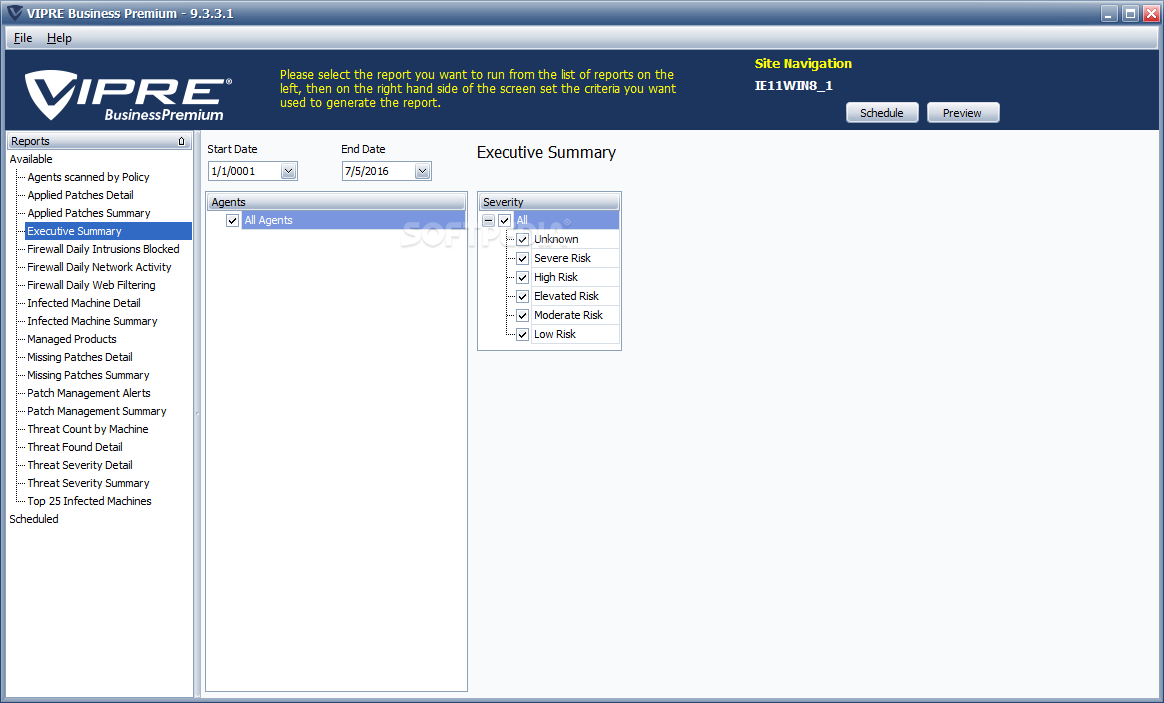The width and height of the screenshot is (1164, 703).
Task: Click the VIPRE app icon in title bar
Action: point(15,13)
